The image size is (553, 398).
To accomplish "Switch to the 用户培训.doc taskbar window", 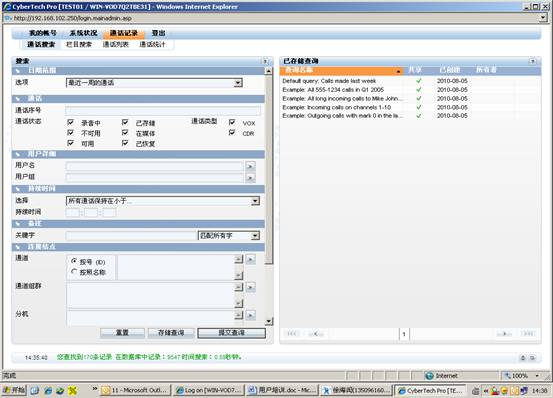I will pyautogui.click(x=282, y=390).
